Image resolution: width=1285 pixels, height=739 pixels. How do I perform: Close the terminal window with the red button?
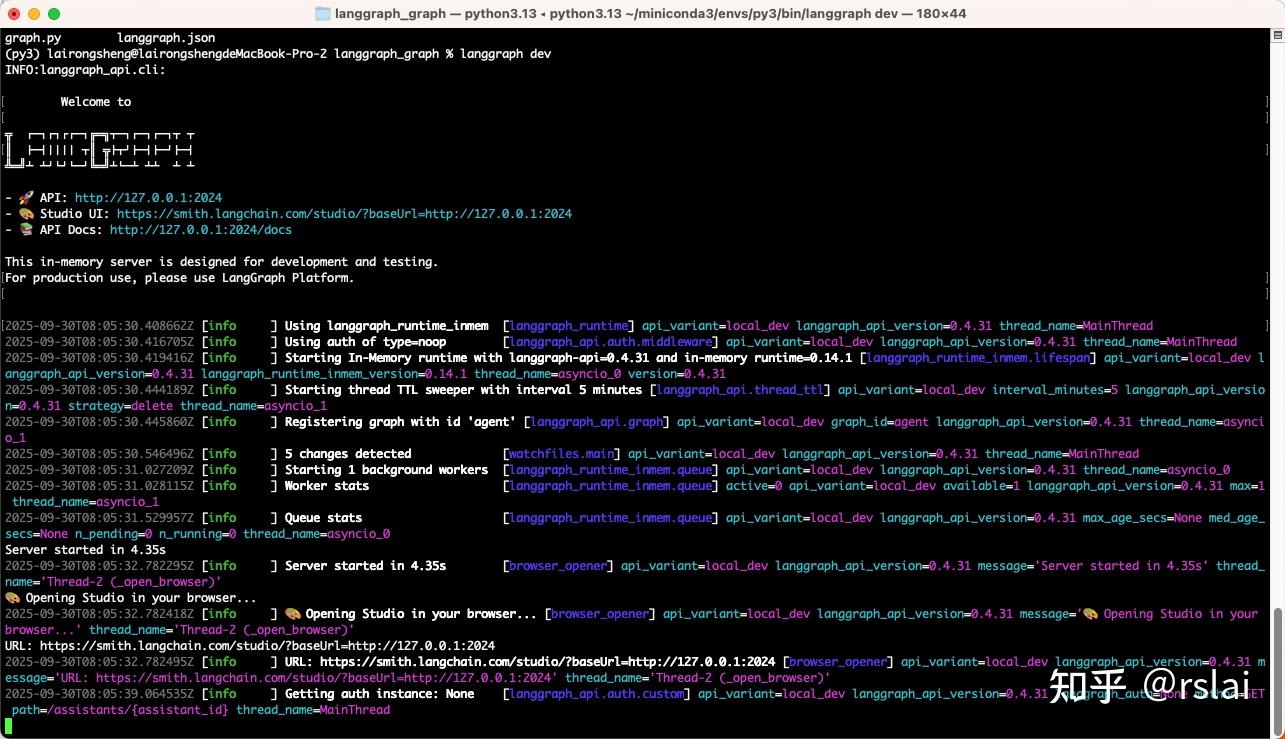[x=14, y=14]
